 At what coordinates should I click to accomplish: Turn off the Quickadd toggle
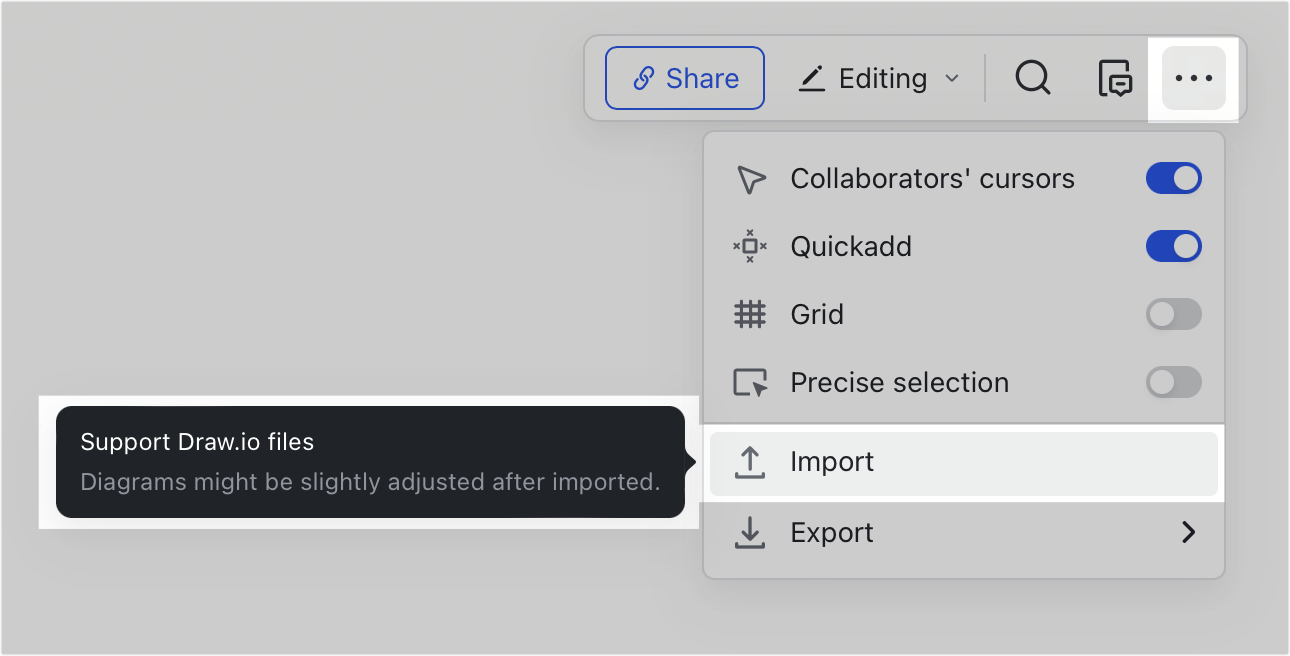tap(1174, 246)
